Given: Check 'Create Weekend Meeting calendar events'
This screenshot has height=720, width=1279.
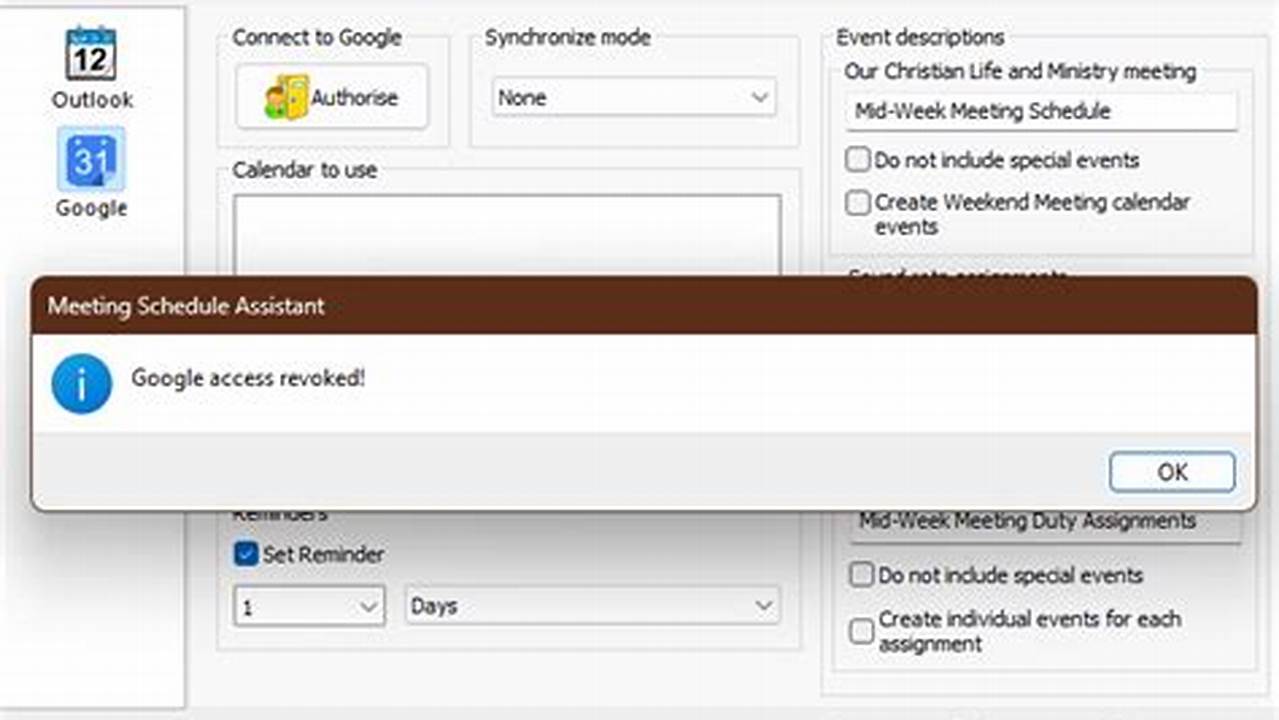Looking at the screenshot, I should [x=857, y=203].
